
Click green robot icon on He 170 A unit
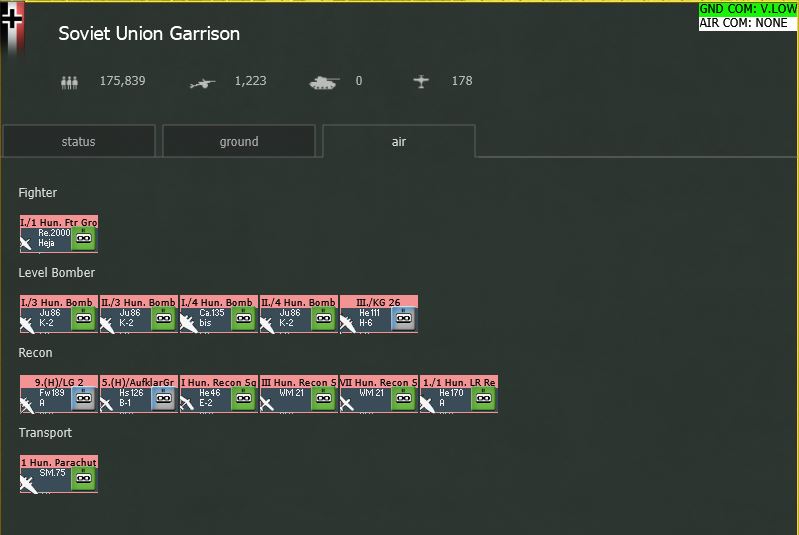(x=483, y=398)
